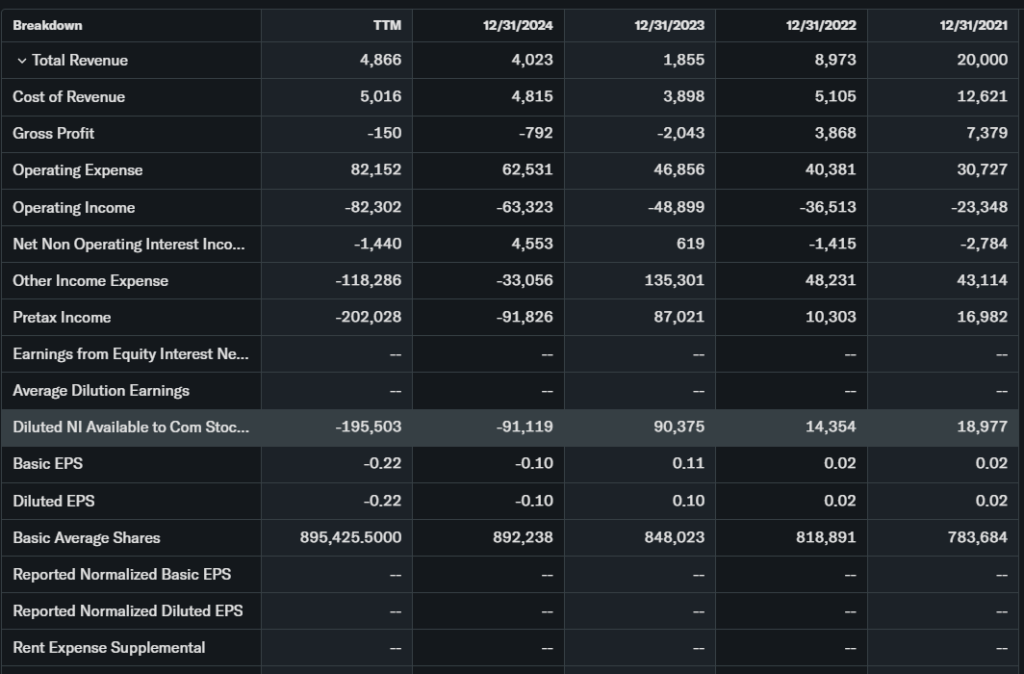Click the Rent Expense Supplemental label
Screen dimensions: 1024x674
109,648
